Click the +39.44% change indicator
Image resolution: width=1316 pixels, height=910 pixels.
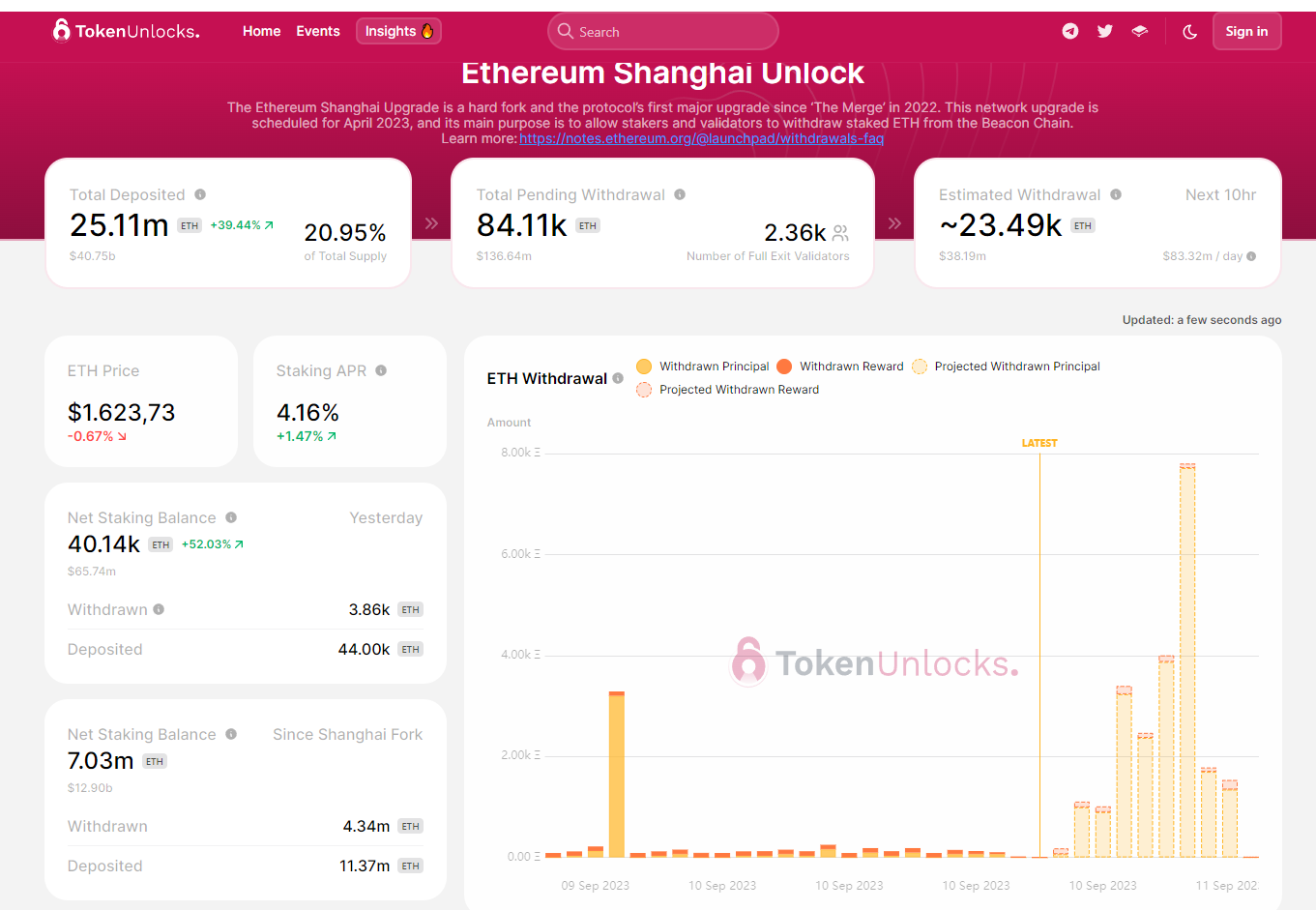pos(242,225)
